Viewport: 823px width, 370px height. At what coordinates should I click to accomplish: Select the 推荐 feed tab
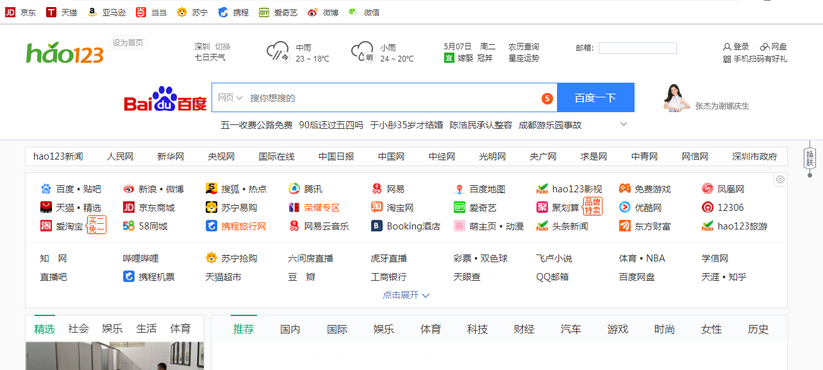coord(244,330)
